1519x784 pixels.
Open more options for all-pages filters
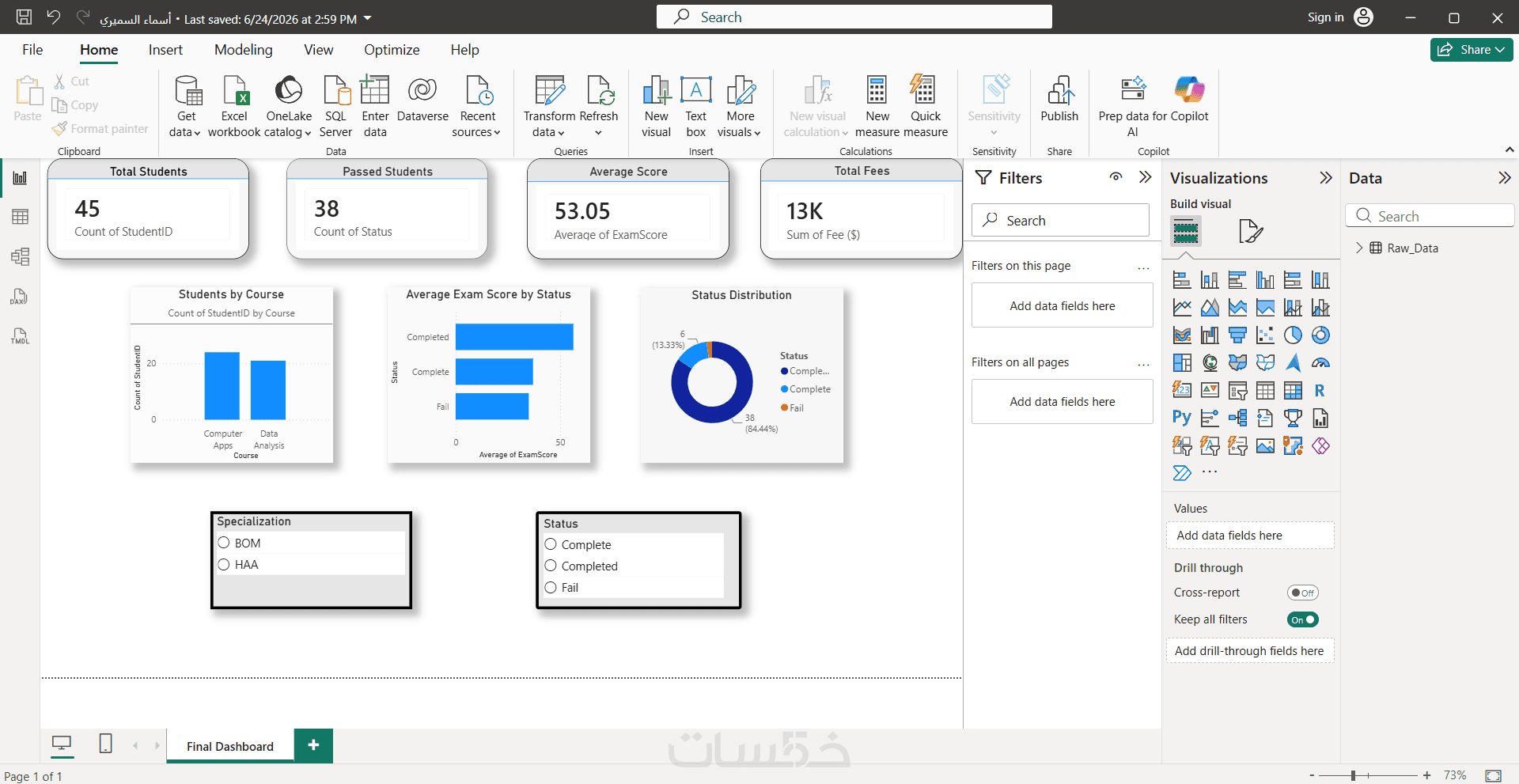click(1143, 364)
